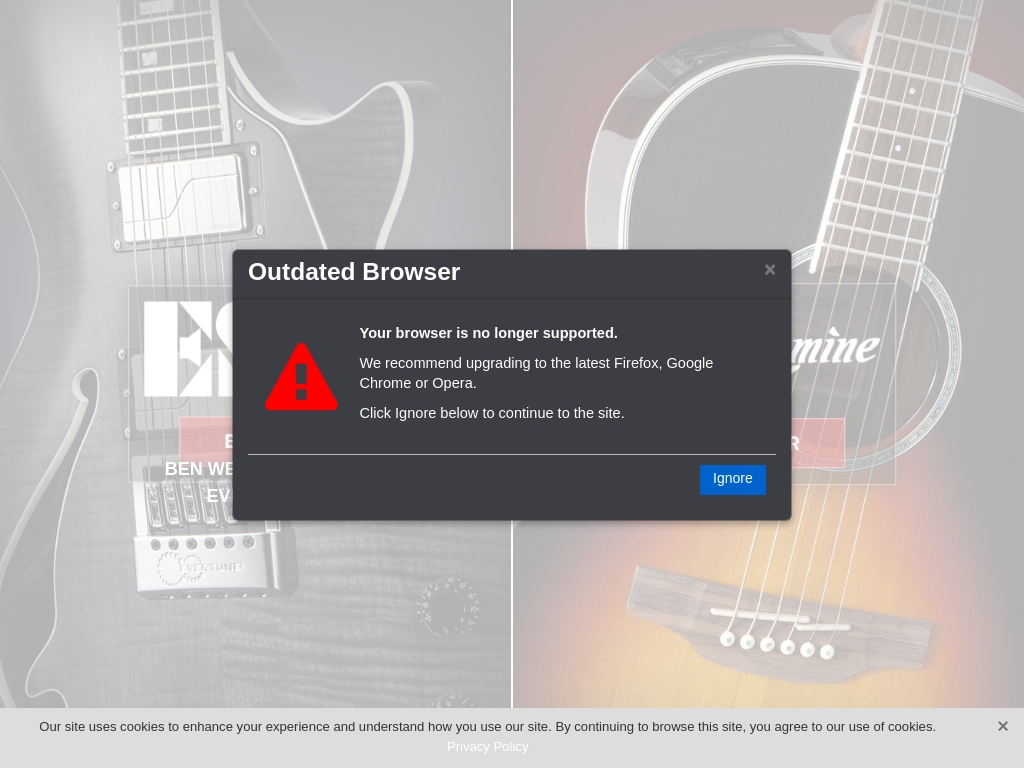Click the red warning triangle icon
1024x768 pixels.
[301, 377]
